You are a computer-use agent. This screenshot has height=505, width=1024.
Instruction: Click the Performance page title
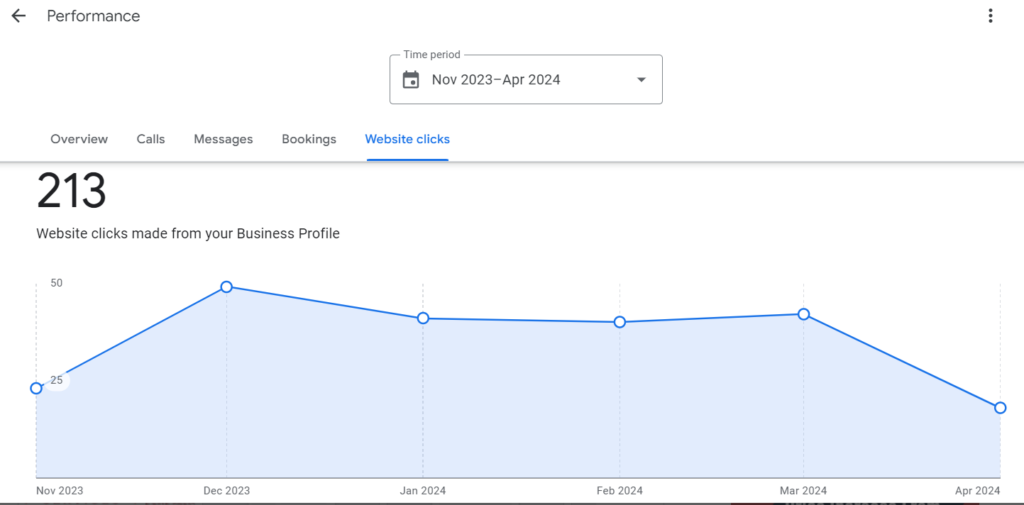pyautogui.click(x=93, y=16)
